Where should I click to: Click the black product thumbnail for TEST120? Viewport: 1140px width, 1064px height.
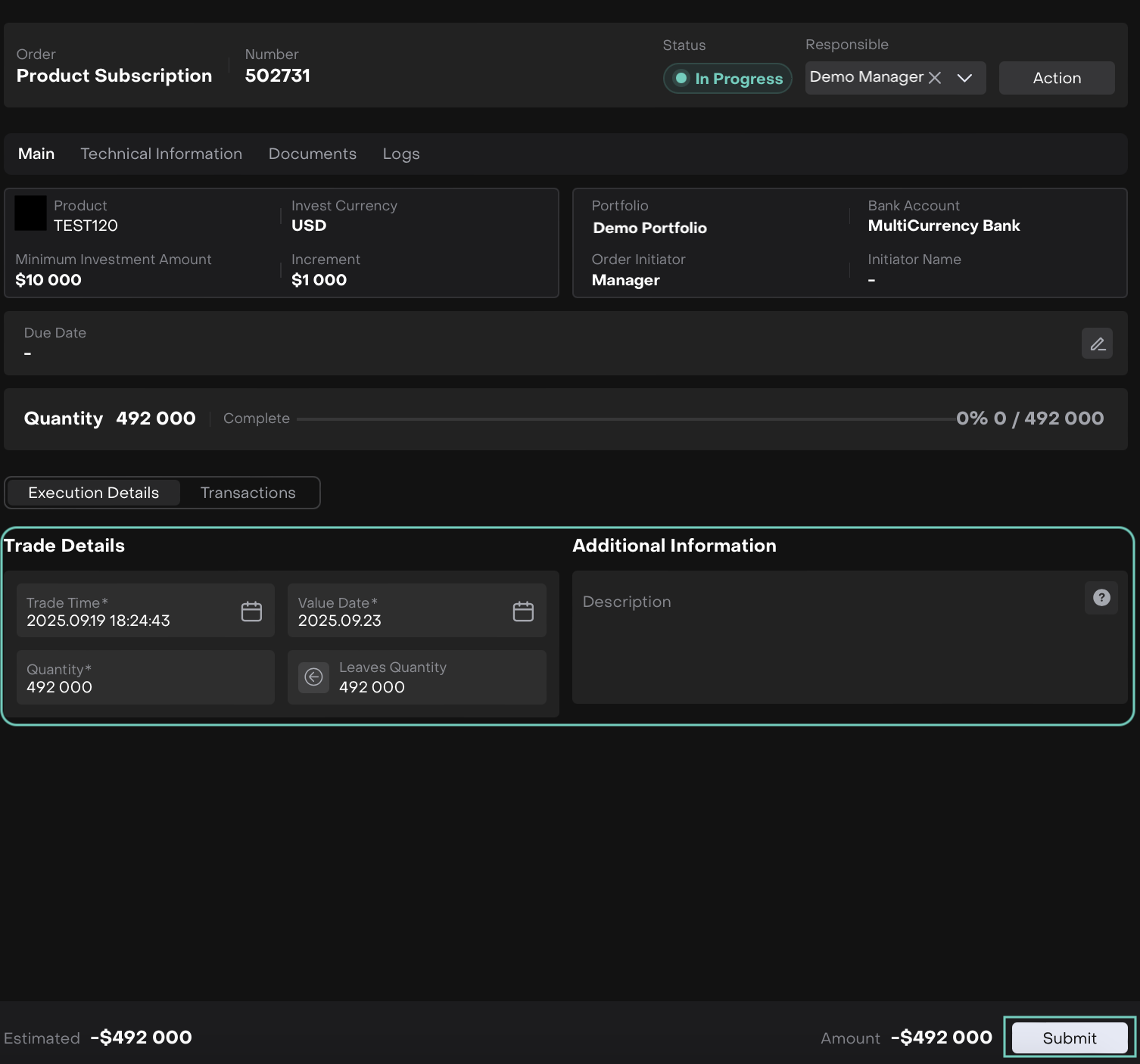(31, 213)
